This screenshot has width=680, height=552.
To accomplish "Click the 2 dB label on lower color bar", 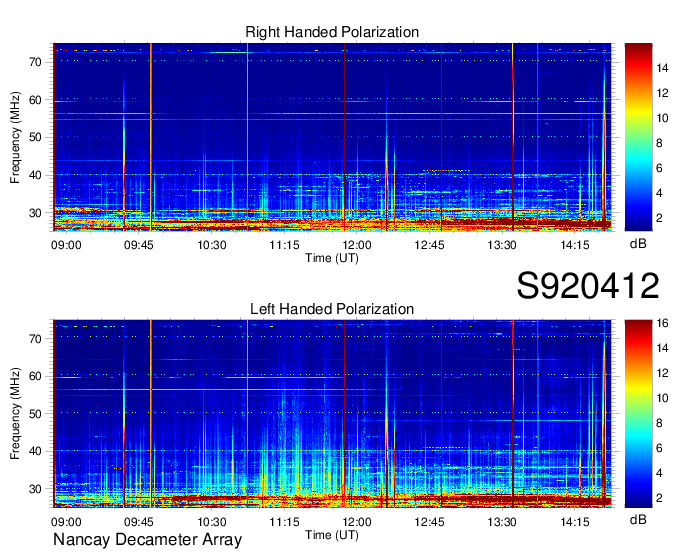I will coord(659,498).
